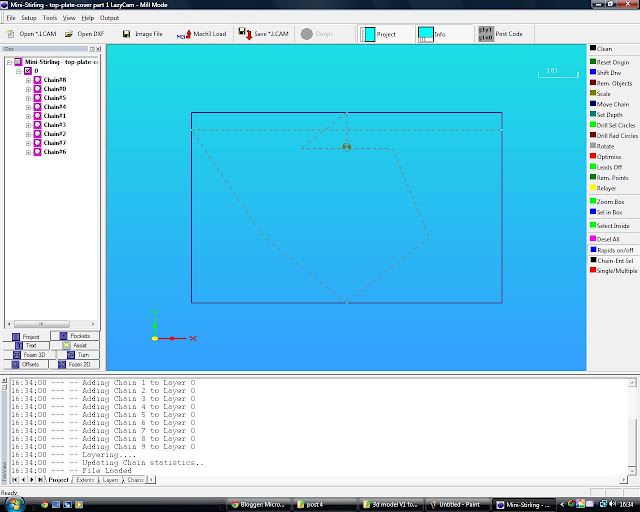Select the Rotate tool

[x=602, y=146]
